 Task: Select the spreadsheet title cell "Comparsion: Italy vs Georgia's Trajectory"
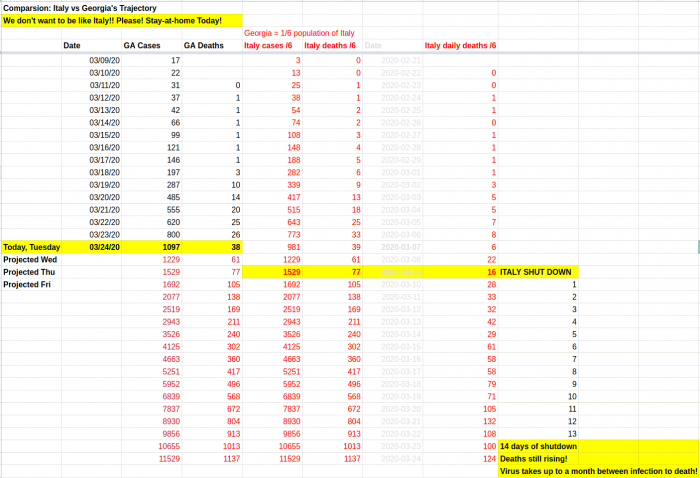(80, 8)
